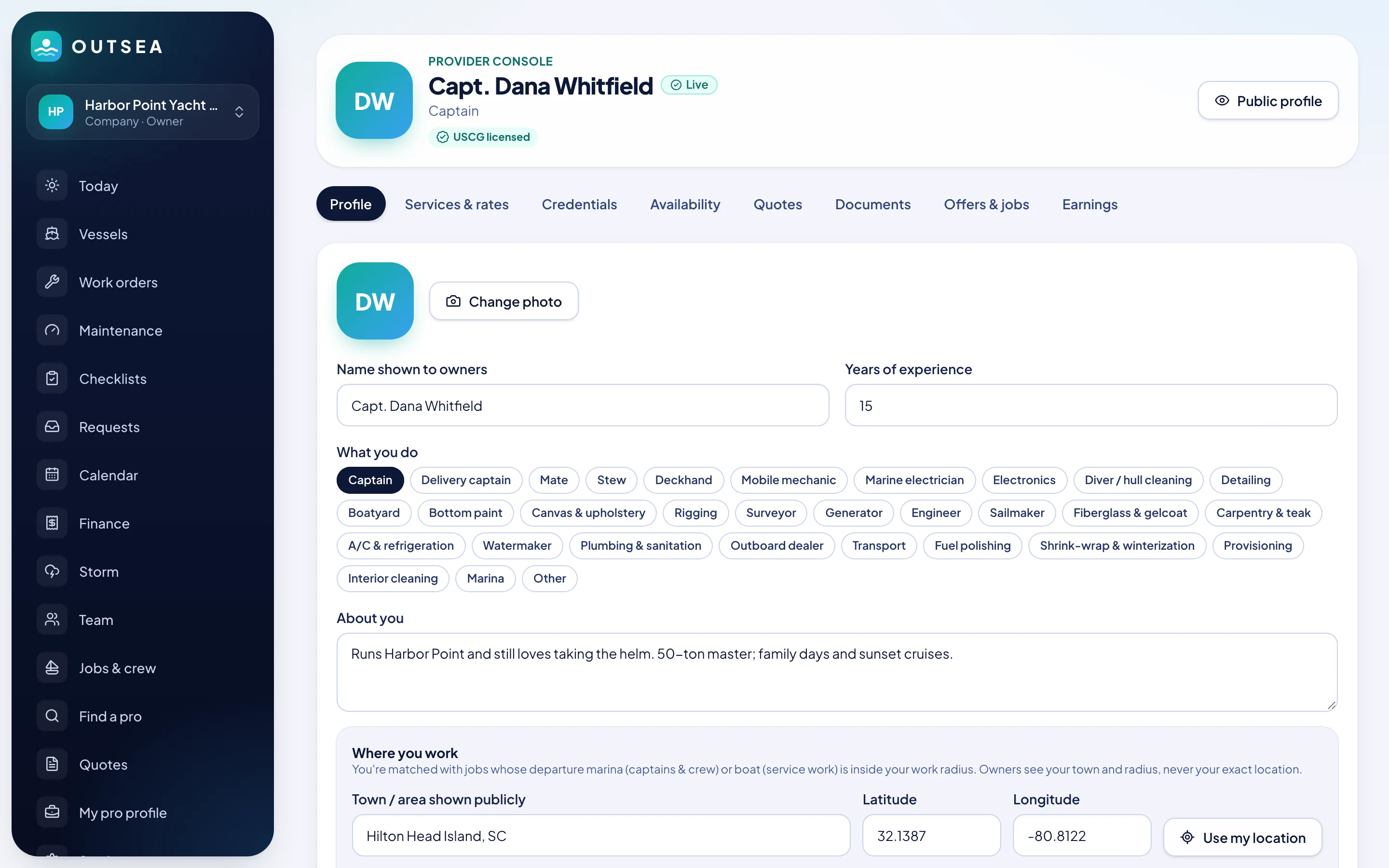
Task: Toggle the Delivery captain chip
Action: [465, 480]
